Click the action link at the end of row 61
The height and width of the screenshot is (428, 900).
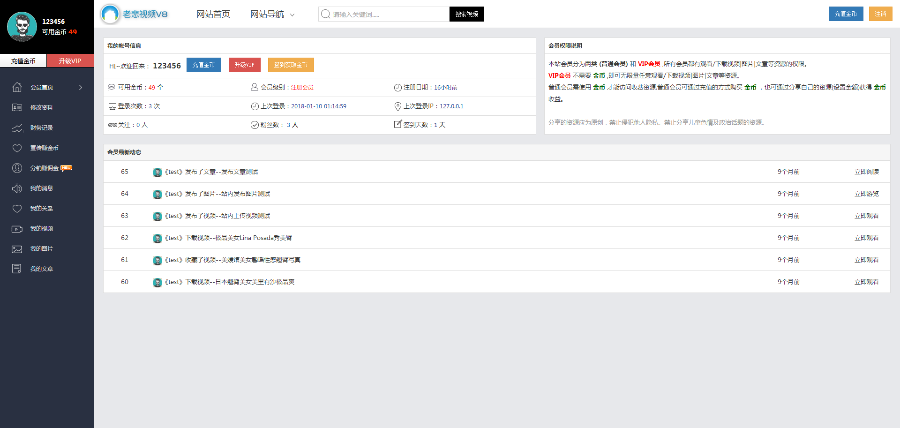pyautogui.click(x=867, y=260)
